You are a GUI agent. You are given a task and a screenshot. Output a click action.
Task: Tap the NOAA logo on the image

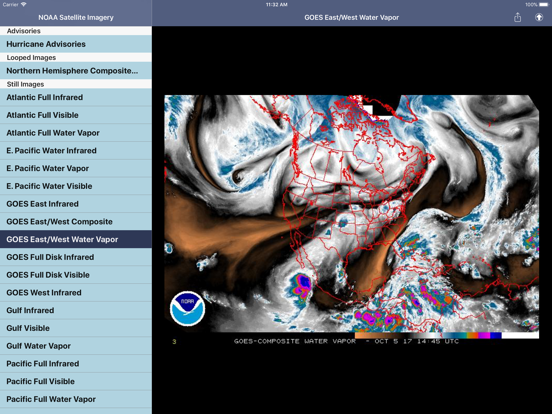[x=187, y=308]
